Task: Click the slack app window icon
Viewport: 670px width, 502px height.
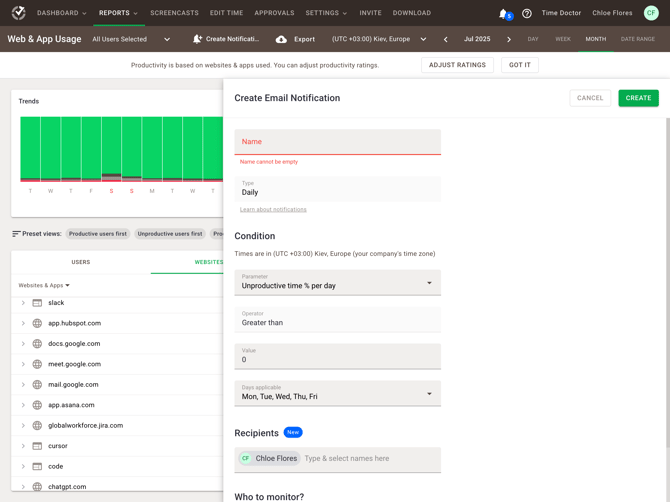Action: coord(37,303)
